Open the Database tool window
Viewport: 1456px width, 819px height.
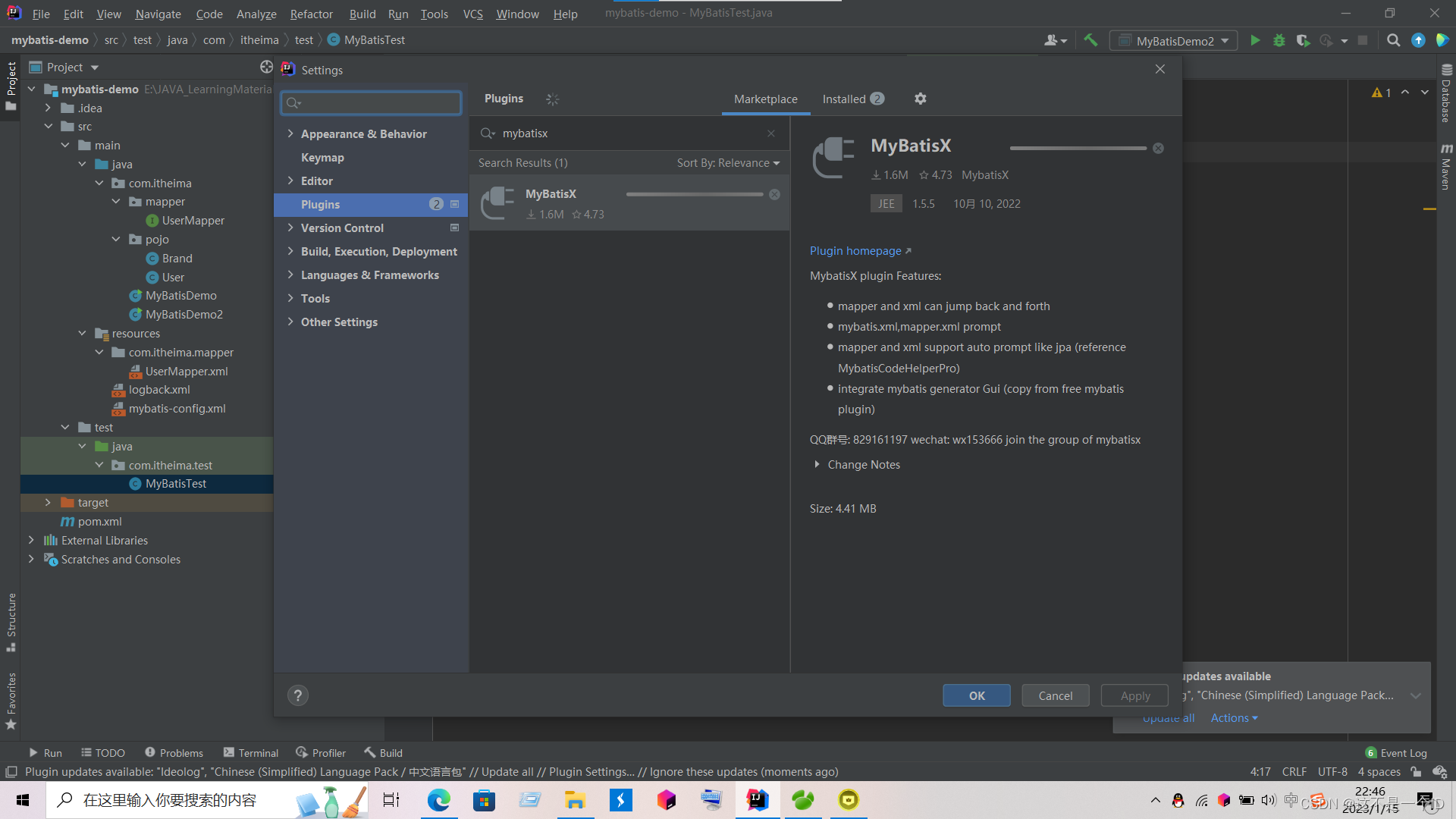(1446, 94)
